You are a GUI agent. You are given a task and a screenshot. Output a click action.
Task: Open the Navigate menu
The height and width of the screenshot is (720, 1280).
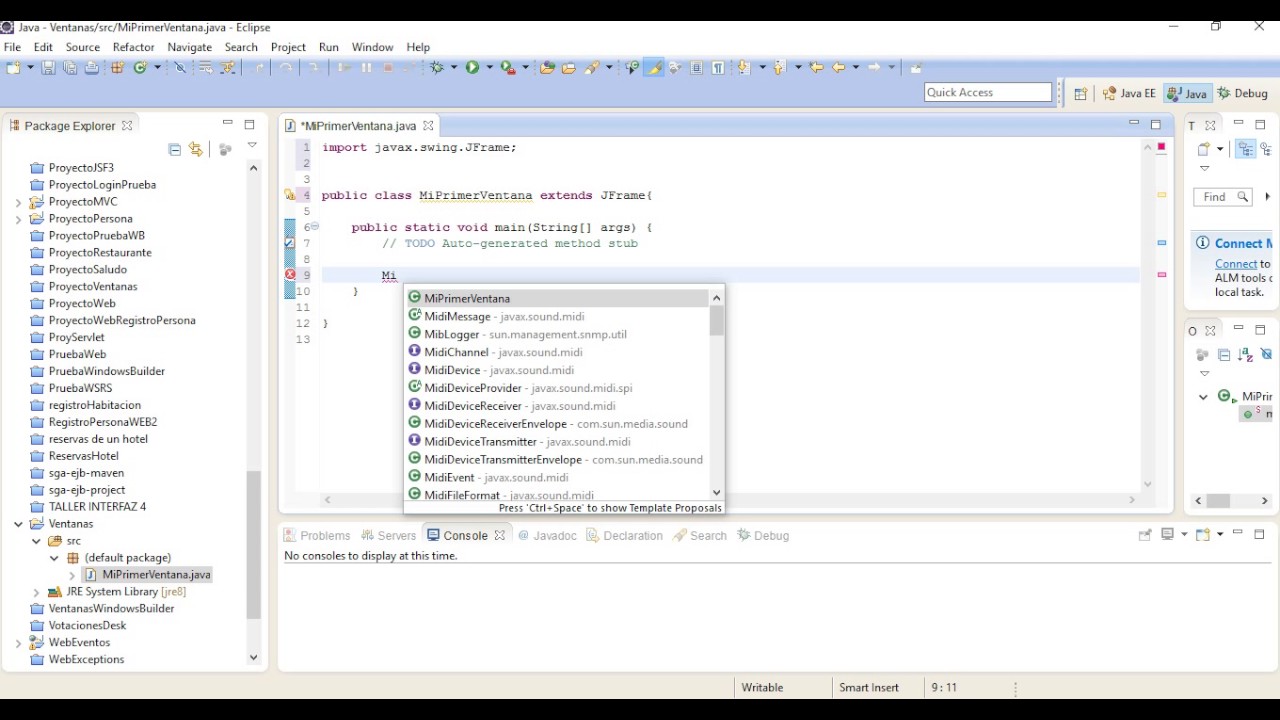(x=190, y=47)
